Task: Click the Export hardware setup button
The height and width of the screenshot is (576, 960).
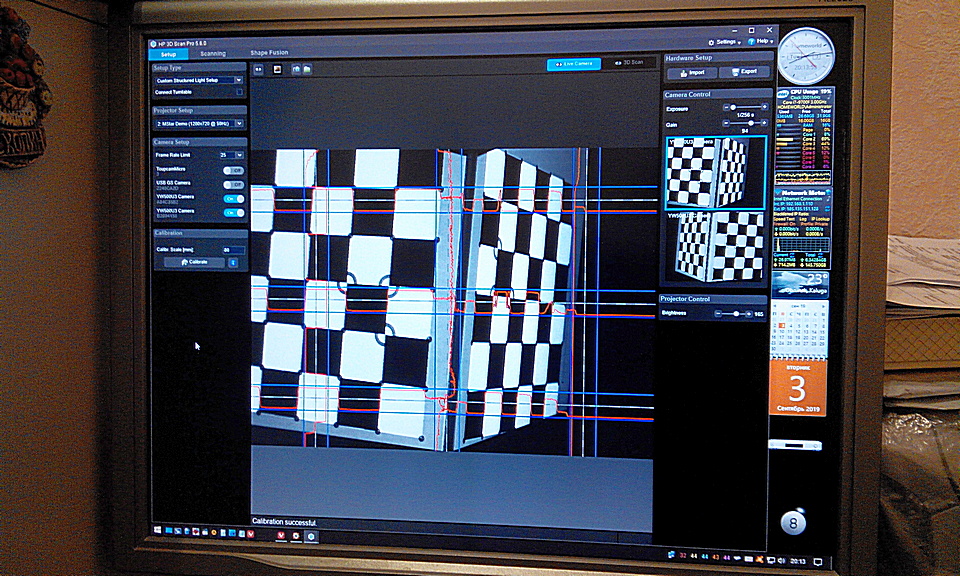Action: click(745, 73)
